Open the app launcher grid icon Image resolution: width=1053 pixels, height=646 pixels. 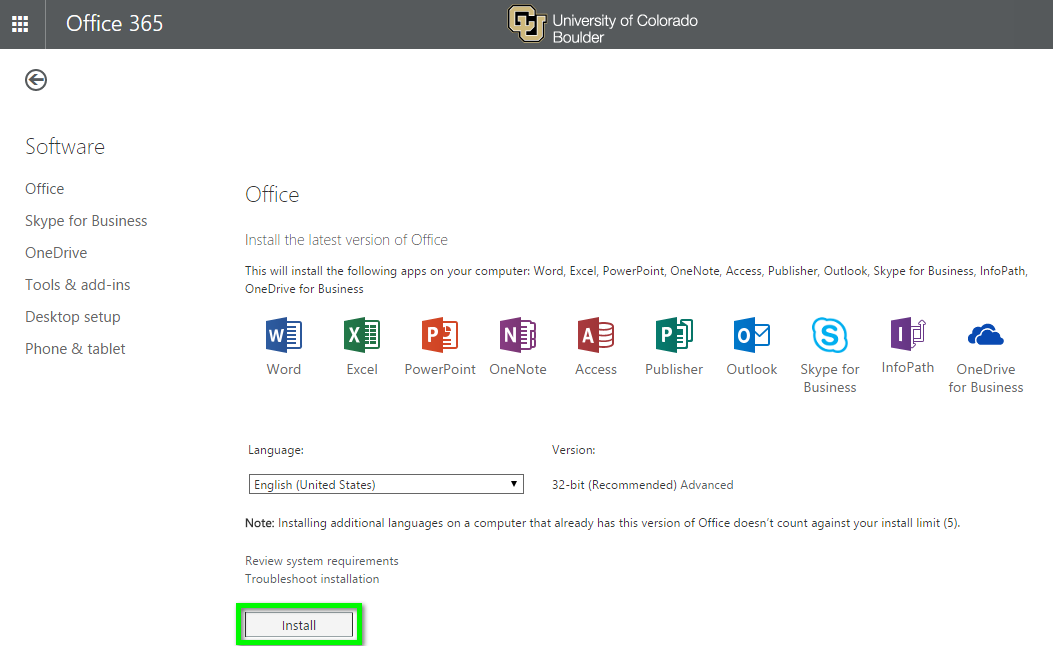pos(20,24)
